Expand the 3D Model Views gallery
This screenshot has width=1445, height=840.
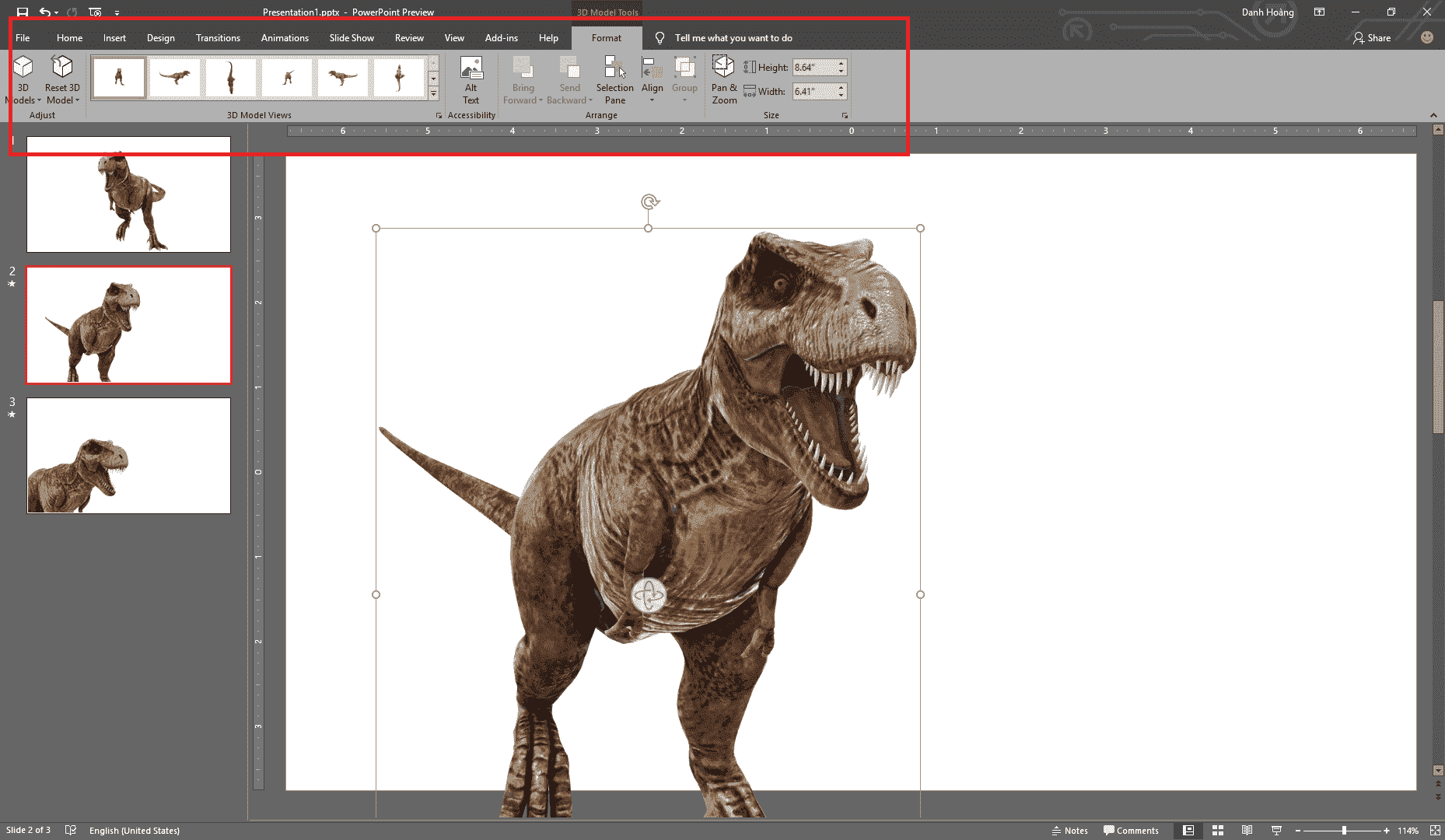[x=433, y=94]
